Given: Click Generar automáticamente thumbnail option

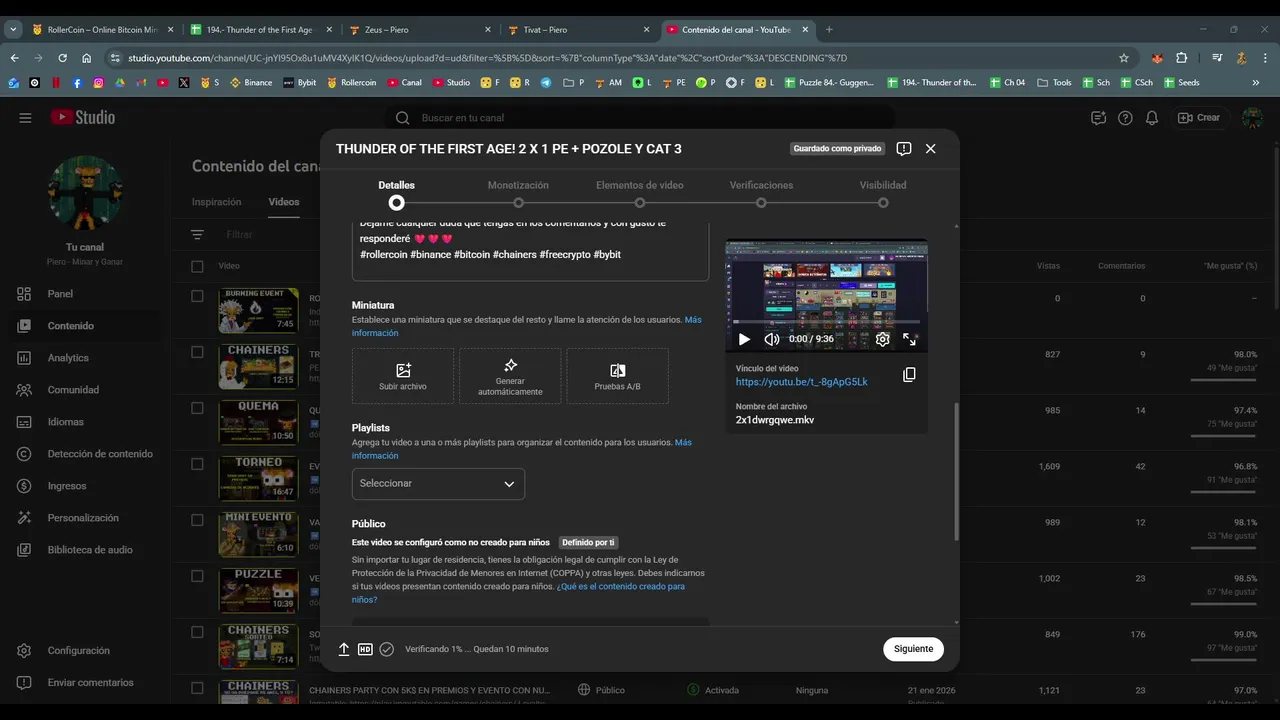Looking at the screenshot, I should (x=510, y=376).
